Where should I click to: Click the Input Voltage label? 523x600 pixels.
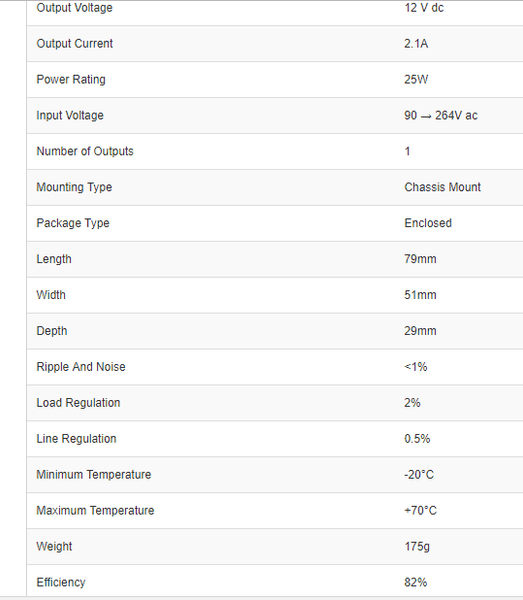coord(70,116)
